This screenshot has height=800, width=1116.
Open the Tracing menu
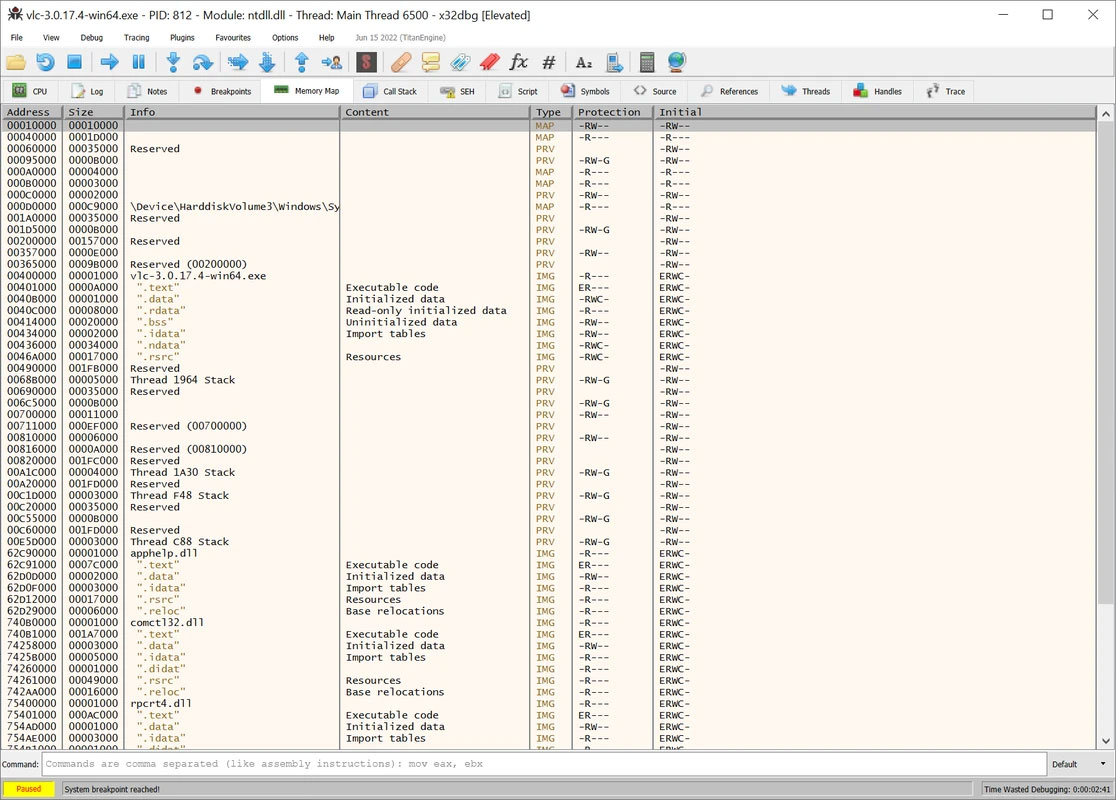point(137,38)
